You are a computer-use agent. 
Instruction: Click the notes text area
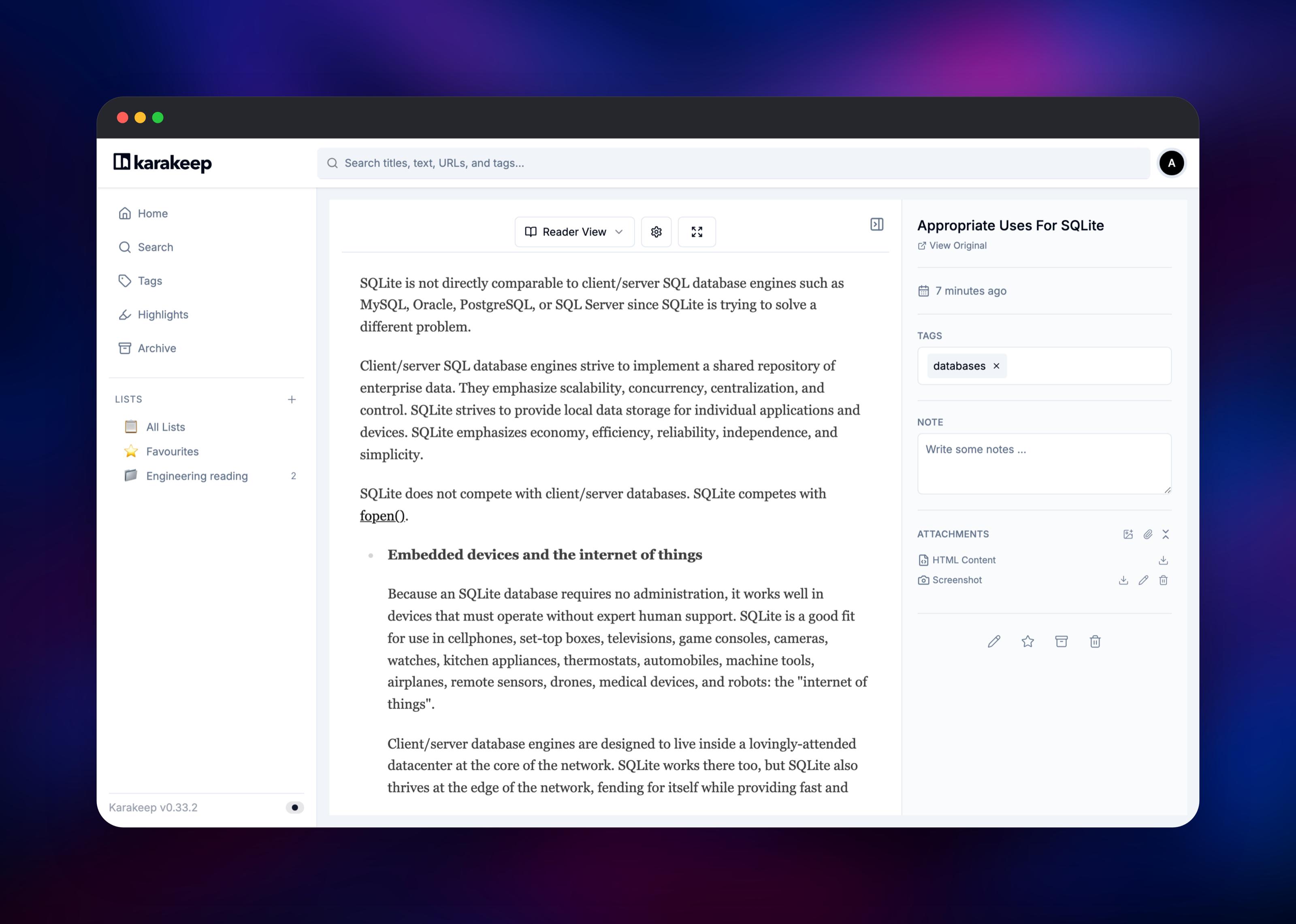click(1044, 464)
